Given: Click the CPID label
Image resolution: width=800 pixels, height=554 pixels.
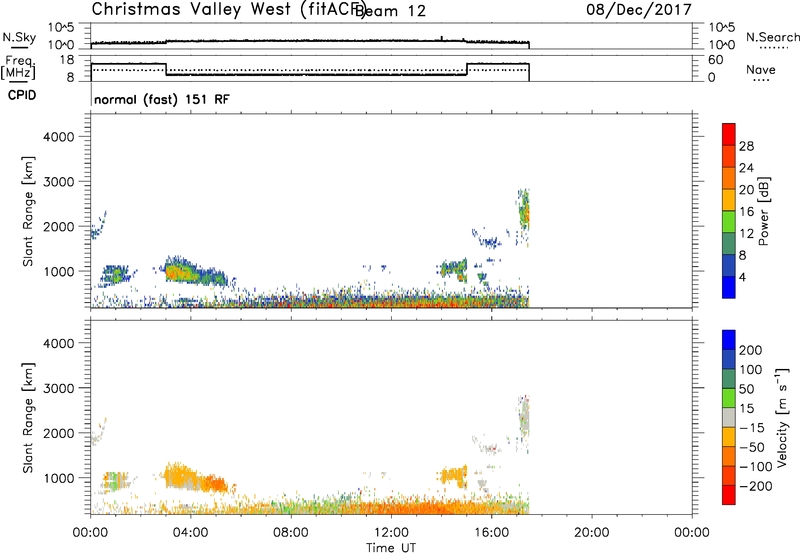Looking at the screenshot, I should pos(22,95).
